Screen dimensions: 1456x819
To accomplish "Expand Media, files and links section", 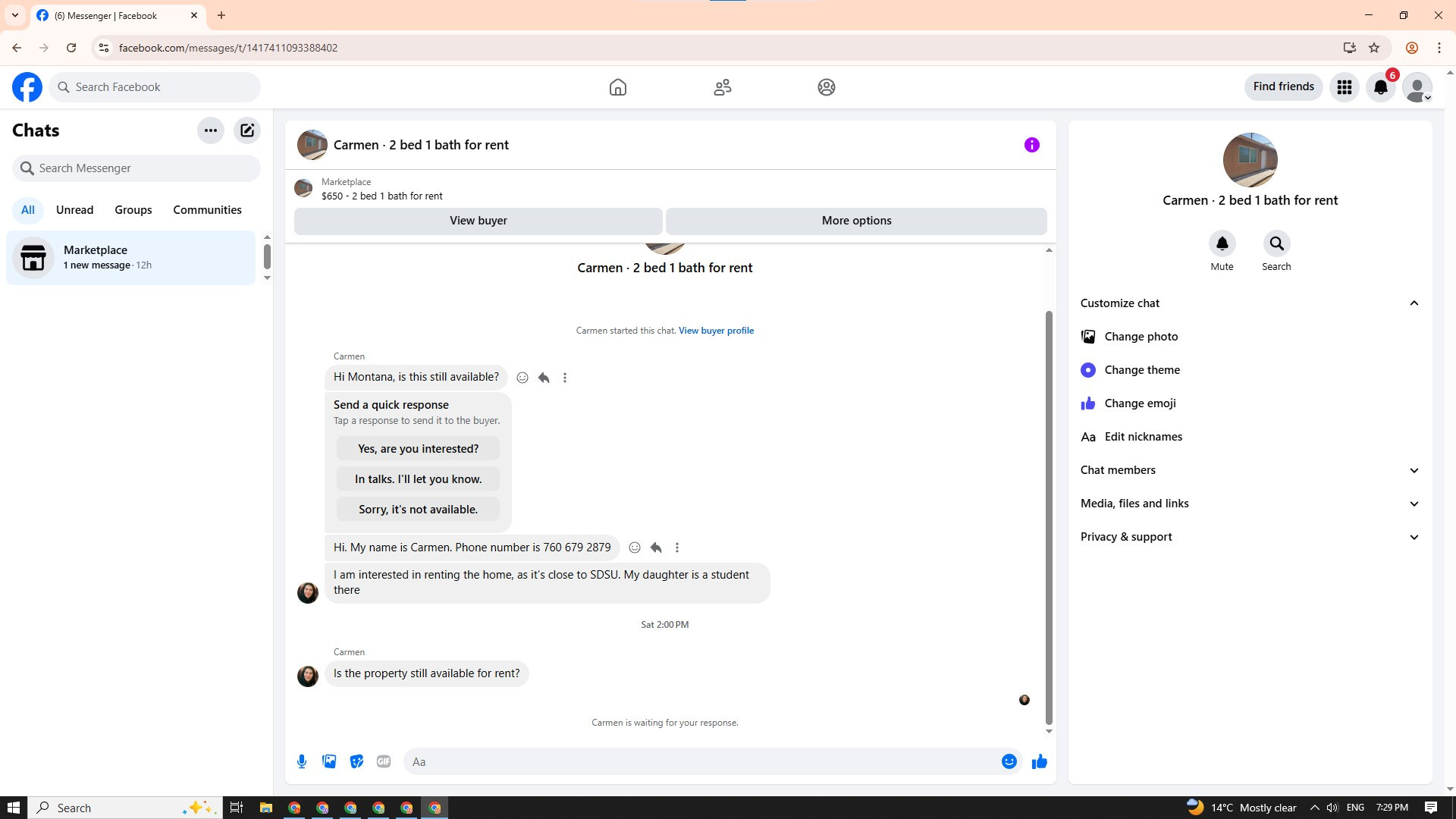I will pyautogui.click(x=1414, y=504).
